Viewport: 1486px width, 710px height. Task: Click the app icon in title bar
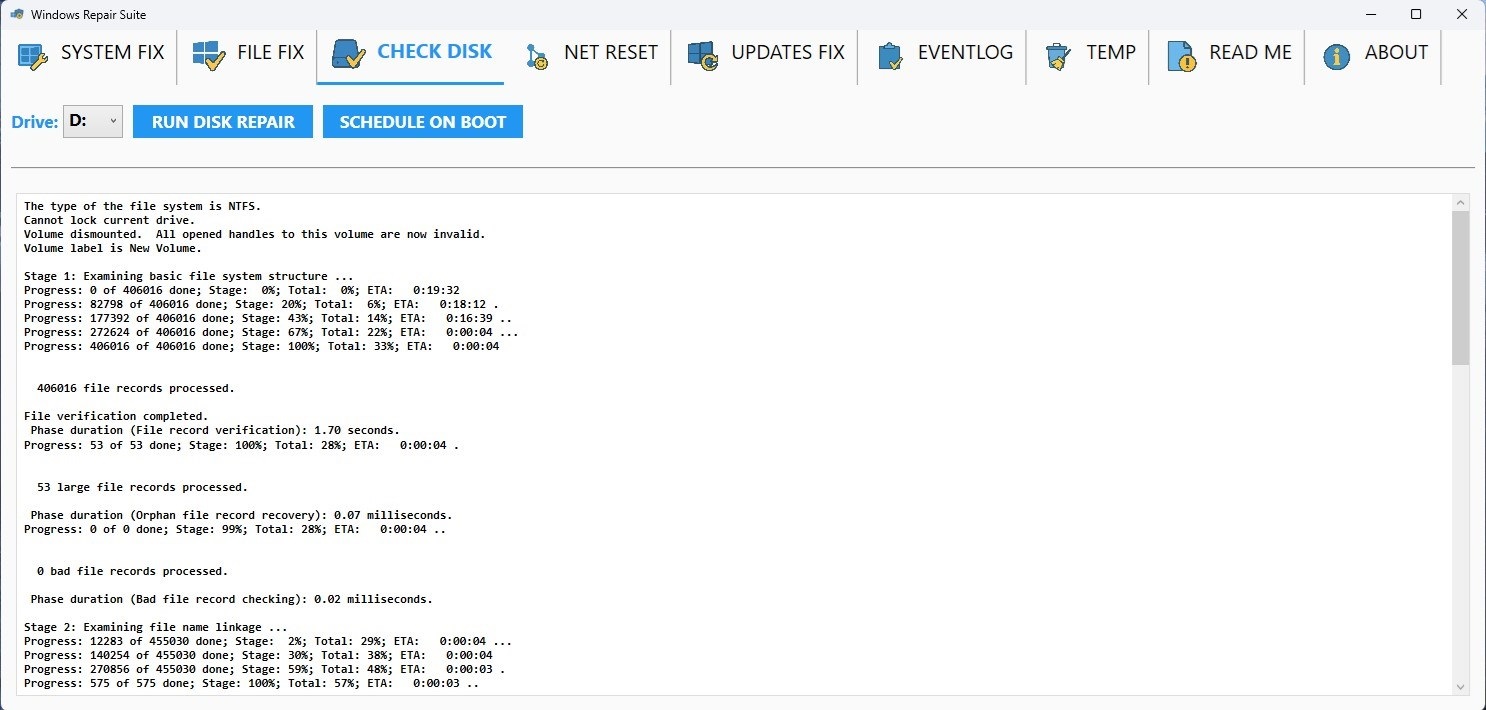click(17, 14)
